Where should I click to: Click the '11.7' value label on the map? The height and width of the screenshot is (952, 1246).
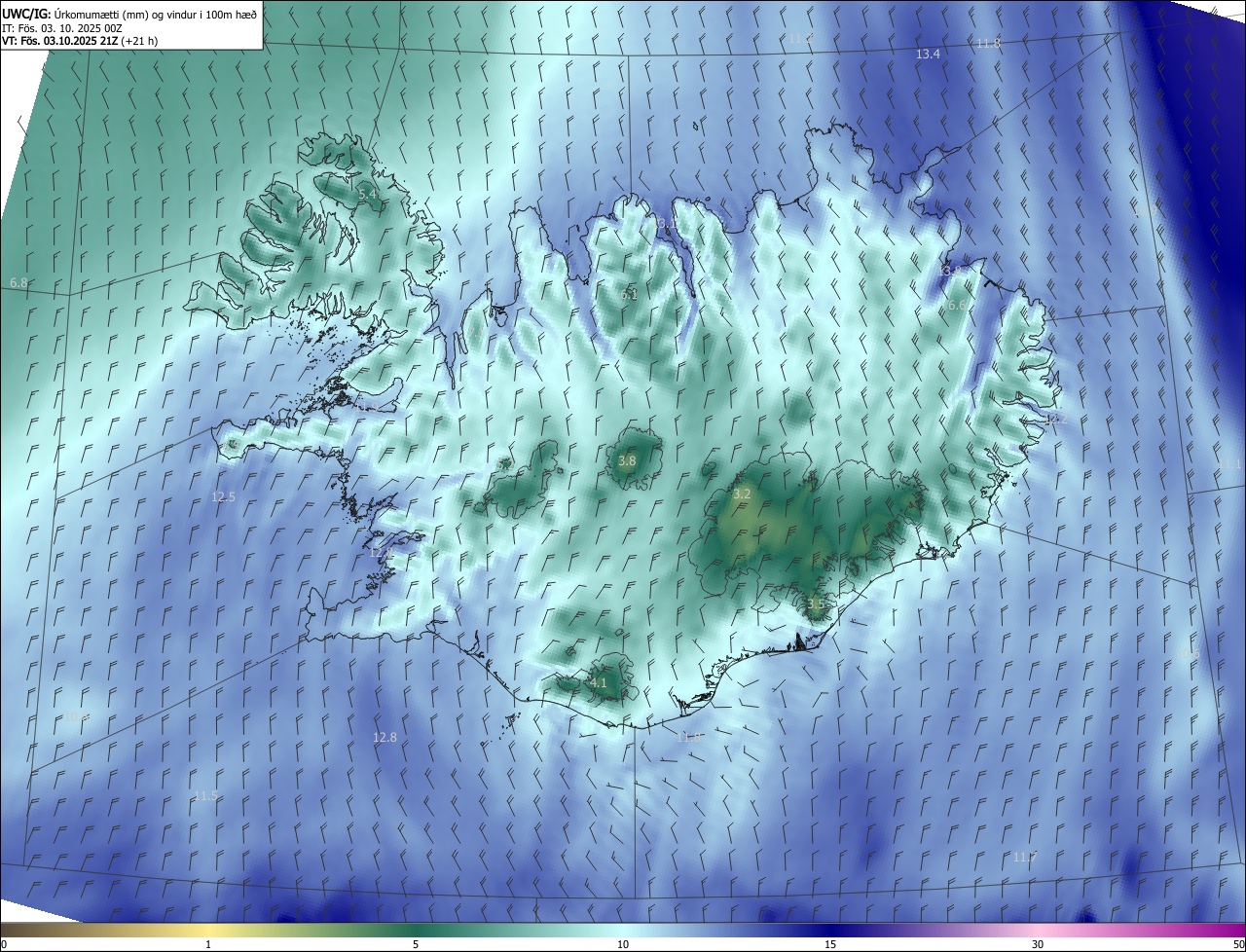pyautogui.click(x=1024, y=857)
